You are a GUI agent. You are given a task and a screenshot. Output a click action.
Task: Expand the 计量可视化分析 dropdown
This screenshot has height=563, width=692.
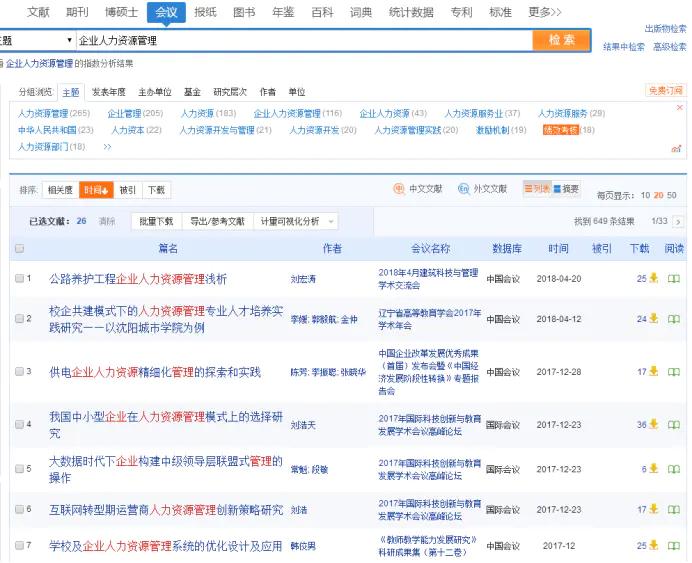tap(296, 221)
